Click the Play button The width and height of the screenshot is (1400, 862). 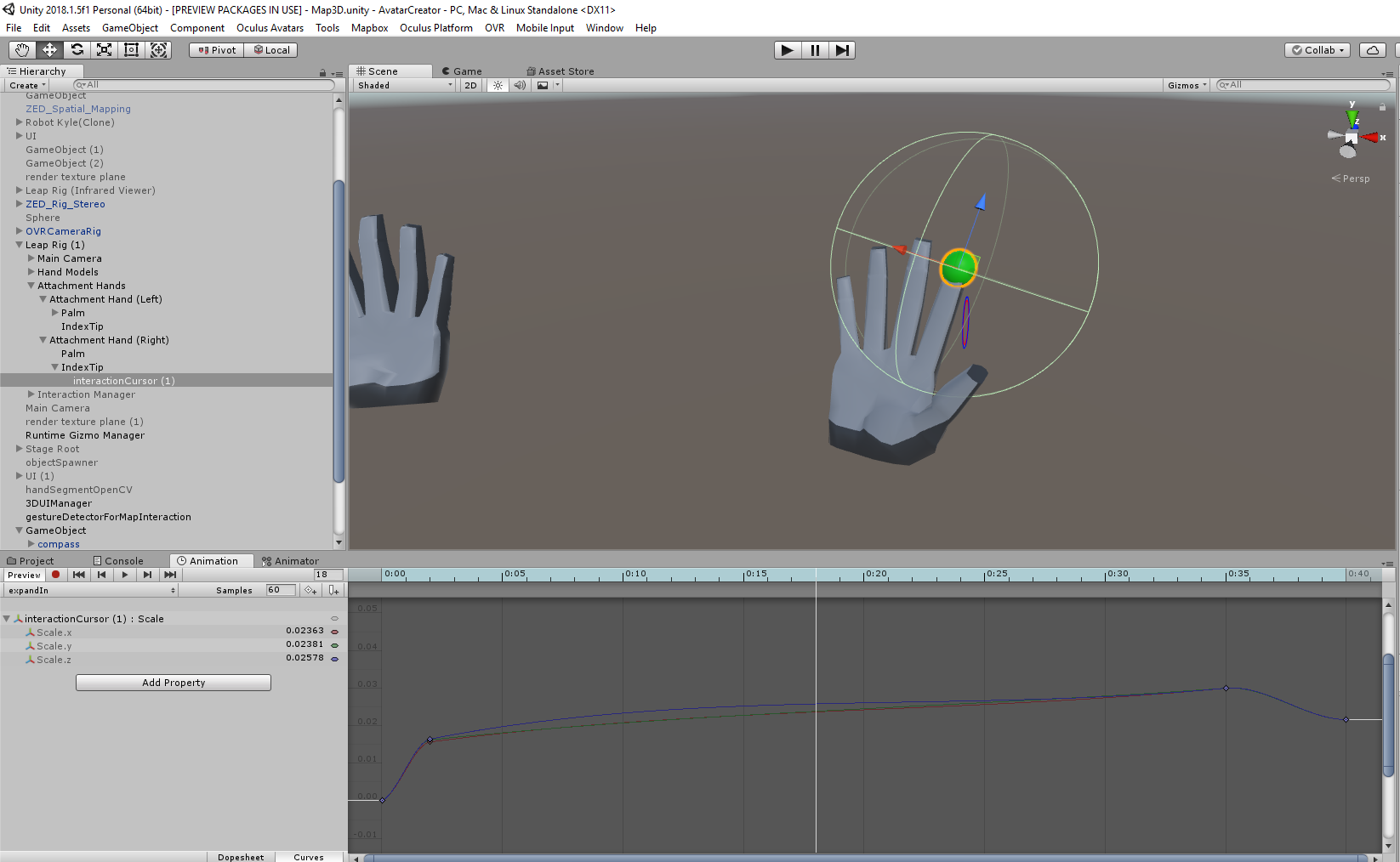pyautogui.click(x=788, y=50)
